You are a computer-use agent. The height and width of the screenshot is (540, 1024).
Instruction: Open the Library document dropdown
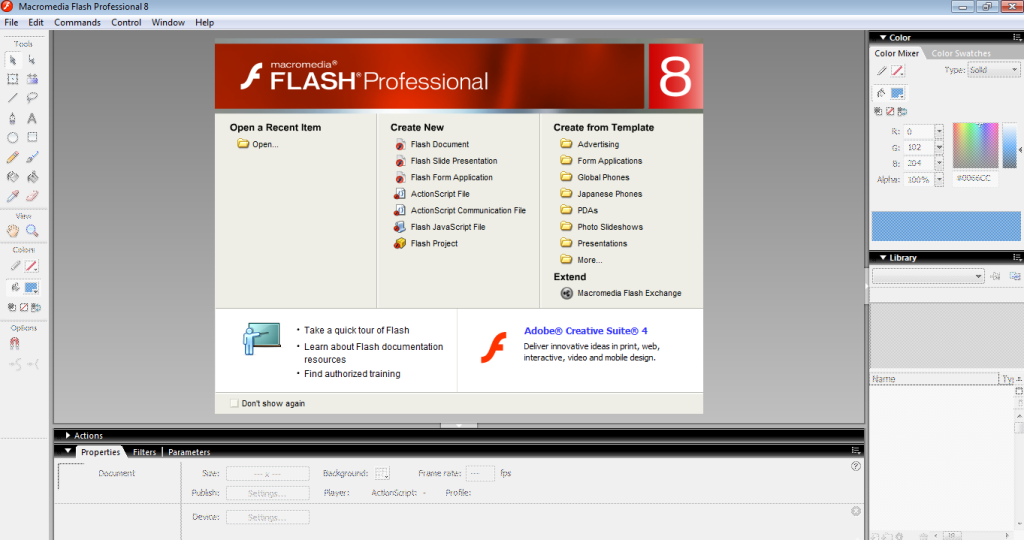(x=928, y=276)
